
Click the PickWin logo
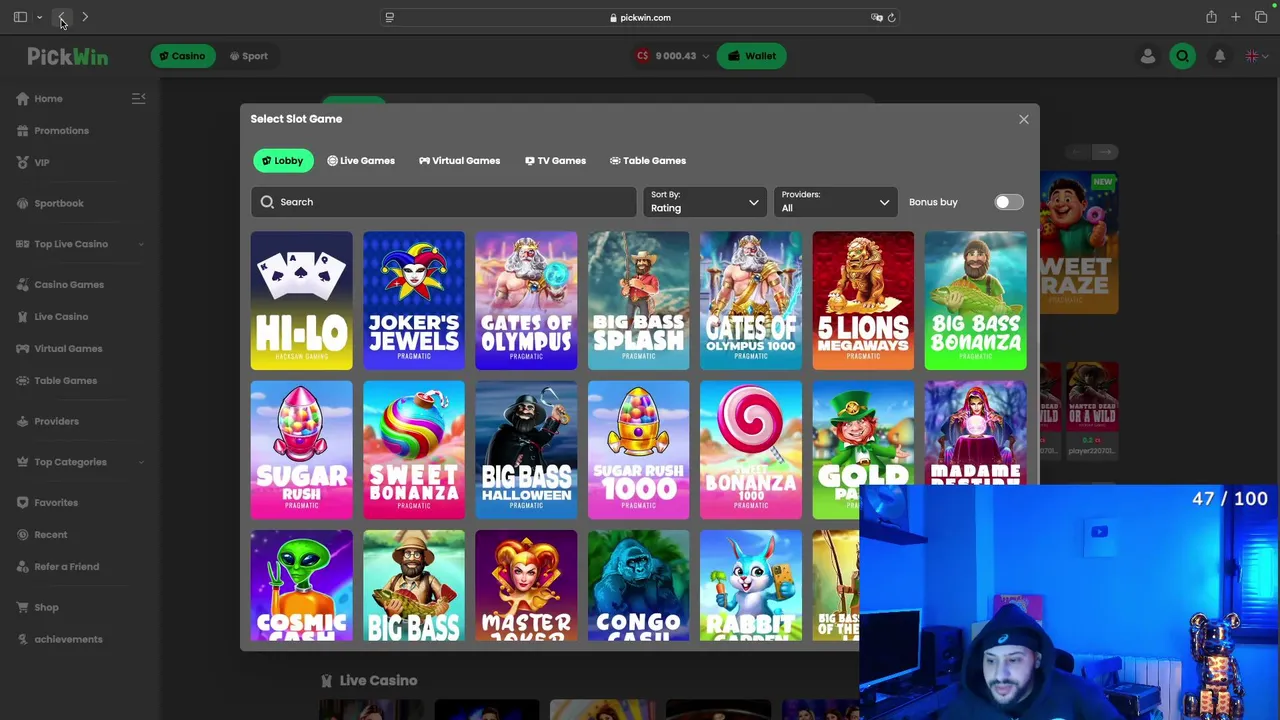pos(67,57)
